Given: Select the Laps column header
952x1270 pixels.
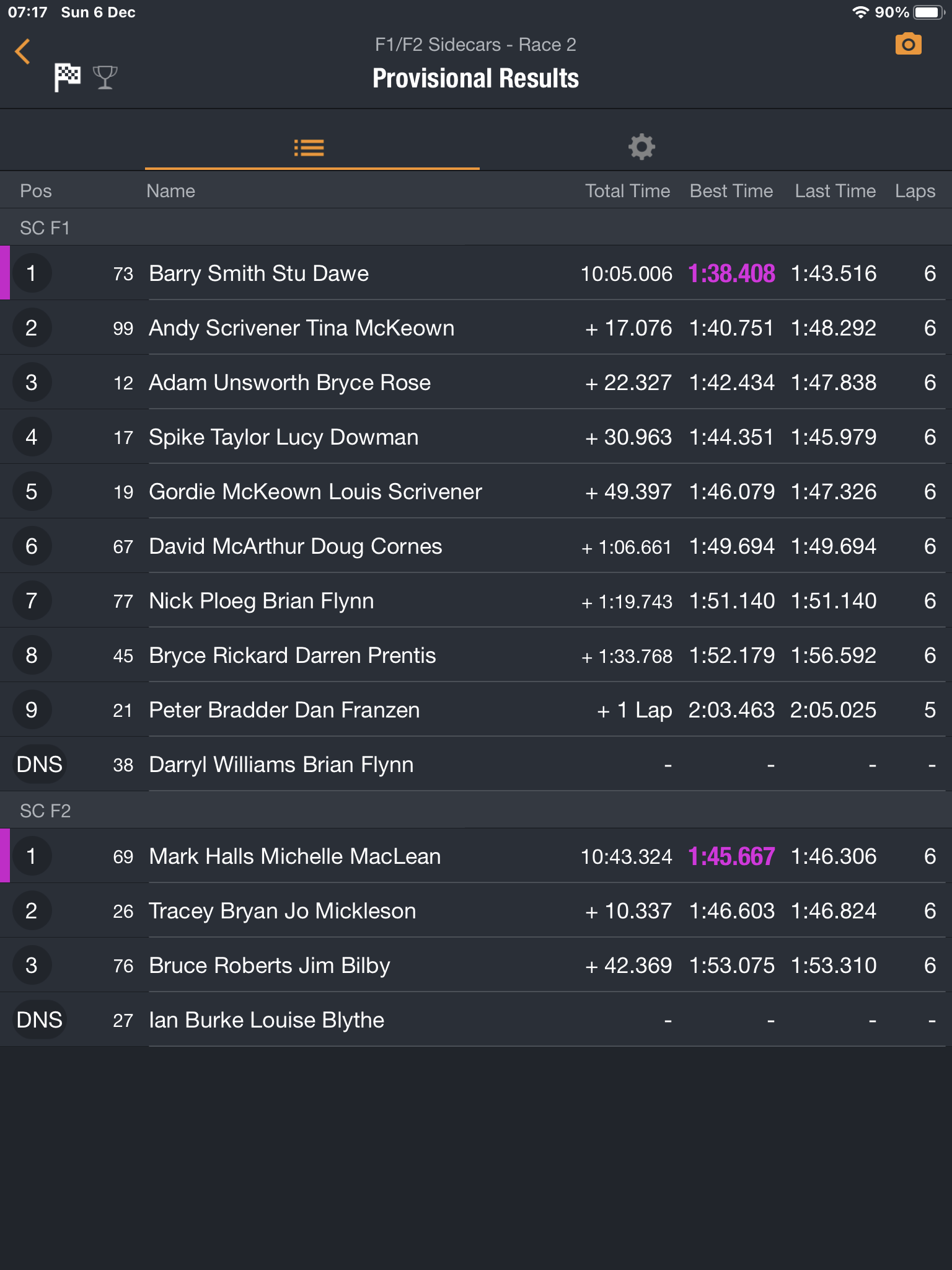Looking at the screenshot, I should 915,191.
